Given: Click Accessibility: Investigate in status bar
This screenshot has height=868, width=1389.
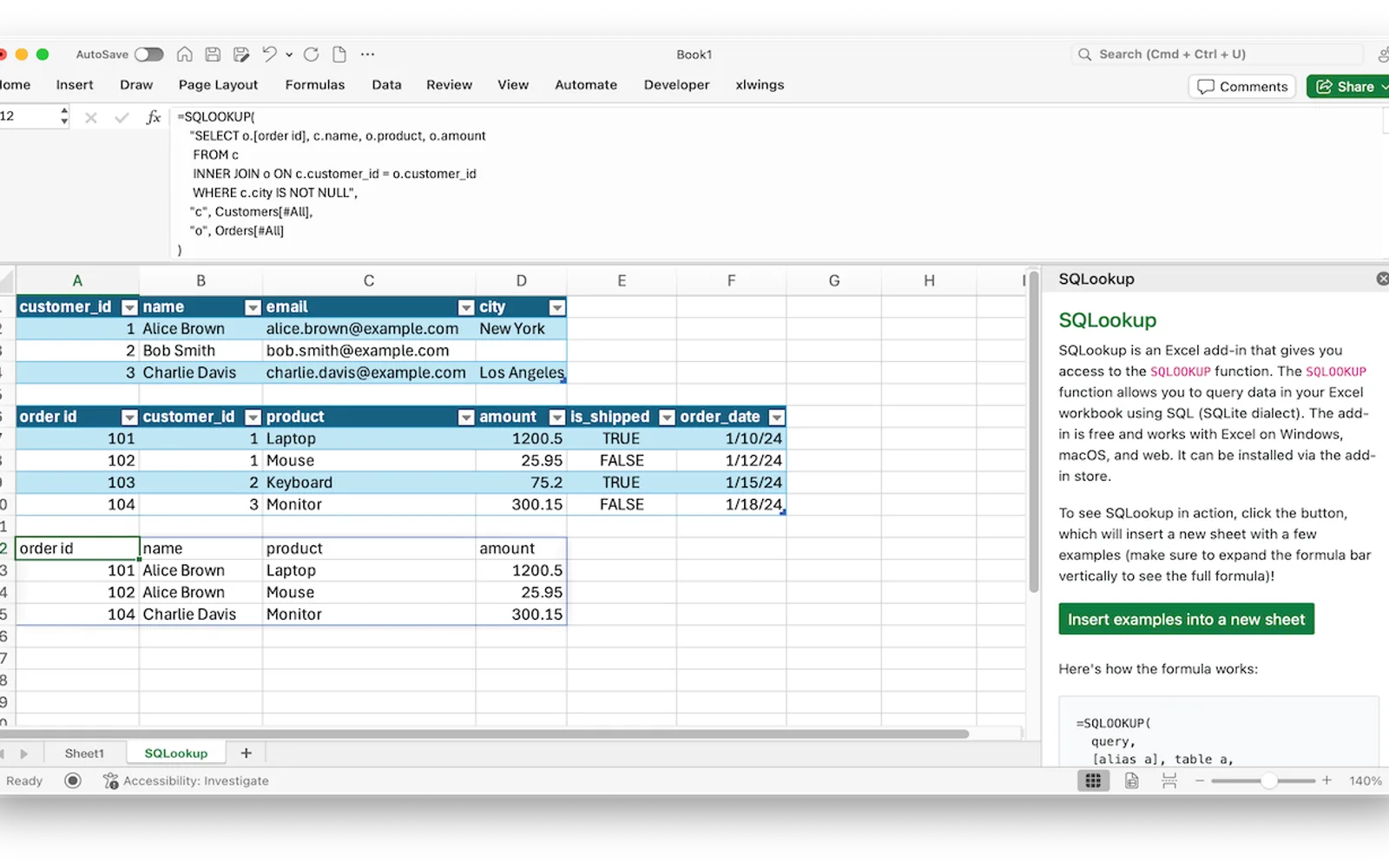Looking at the screenshot, I should coord(186,780).
